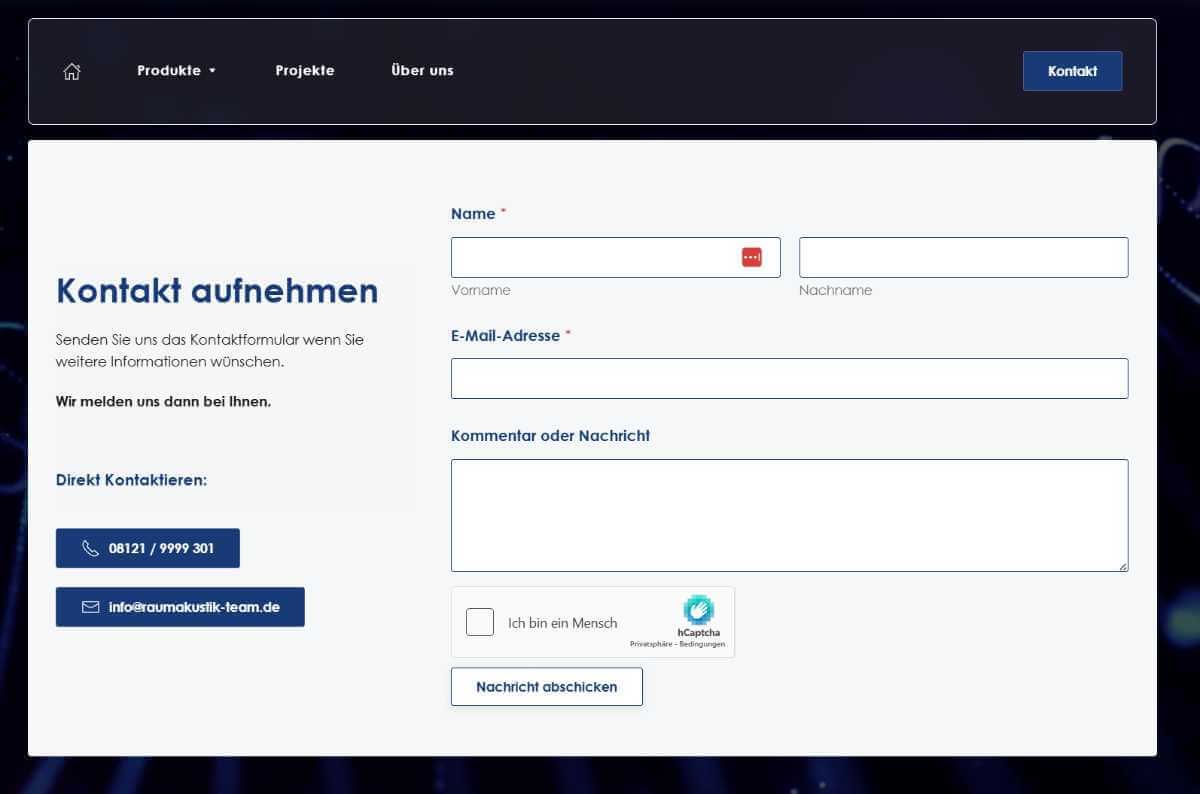Click the home icon in navigation bar

(71, 71)
